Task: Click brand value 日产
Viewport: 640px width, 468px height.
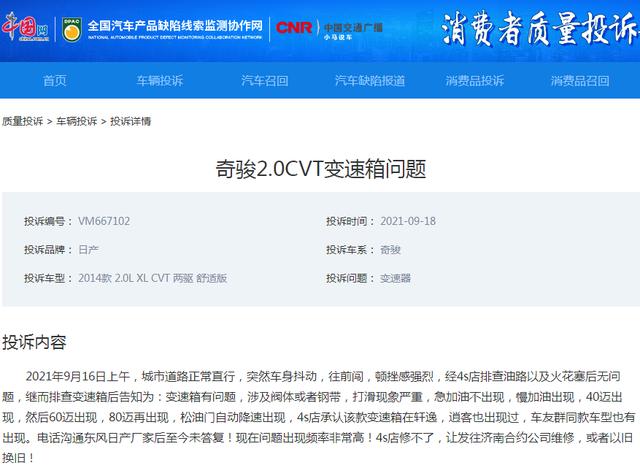Action: click(x=89, y=250)
